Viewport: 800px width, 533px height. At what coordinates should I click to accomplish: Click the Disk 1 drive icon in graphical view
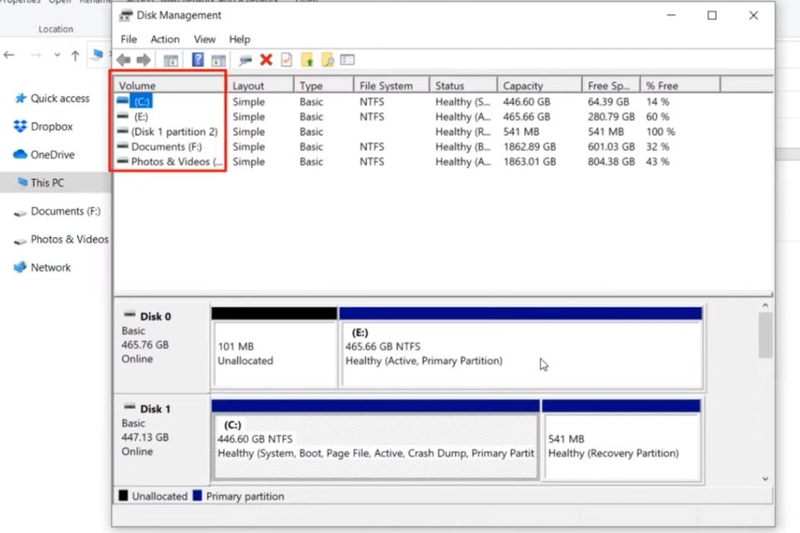[x=130, y=407]
